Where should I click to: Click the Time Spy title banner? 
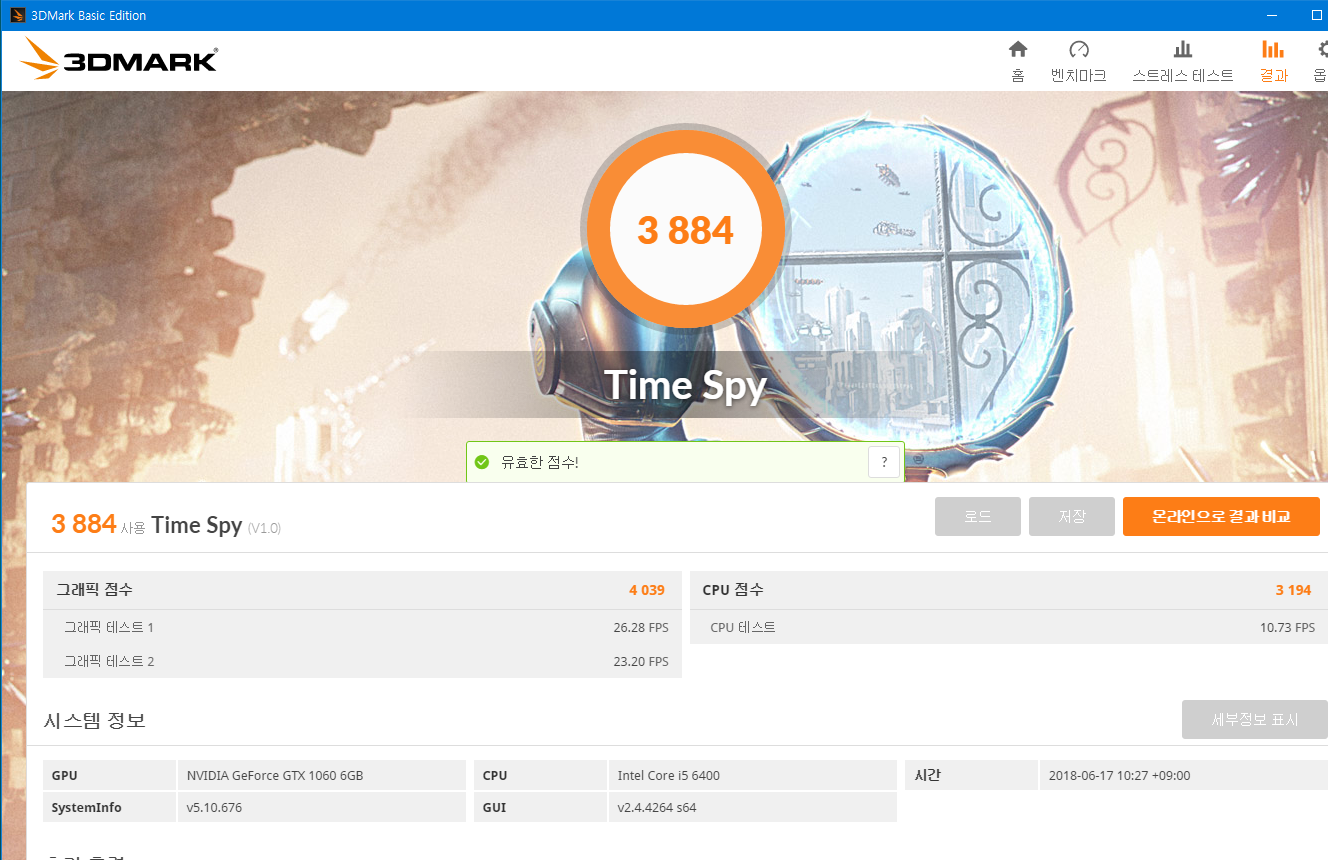(685, 385)
